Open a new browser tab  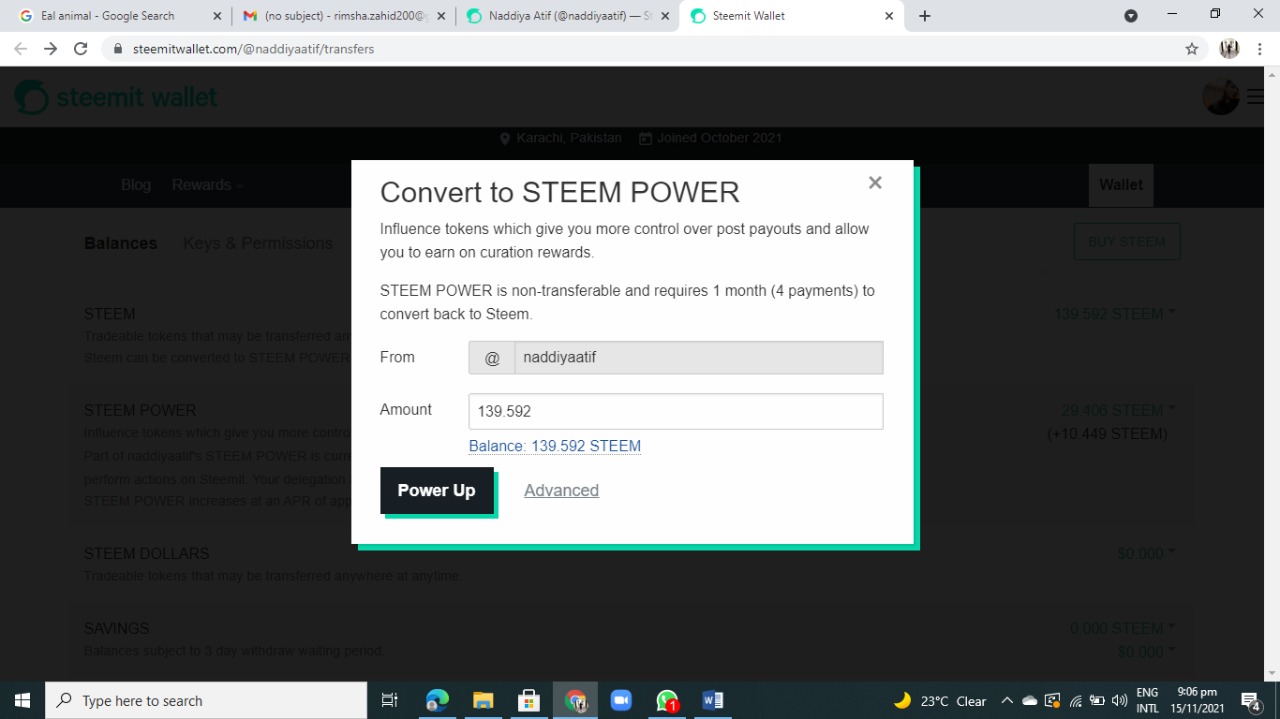(x=924, y=16)
